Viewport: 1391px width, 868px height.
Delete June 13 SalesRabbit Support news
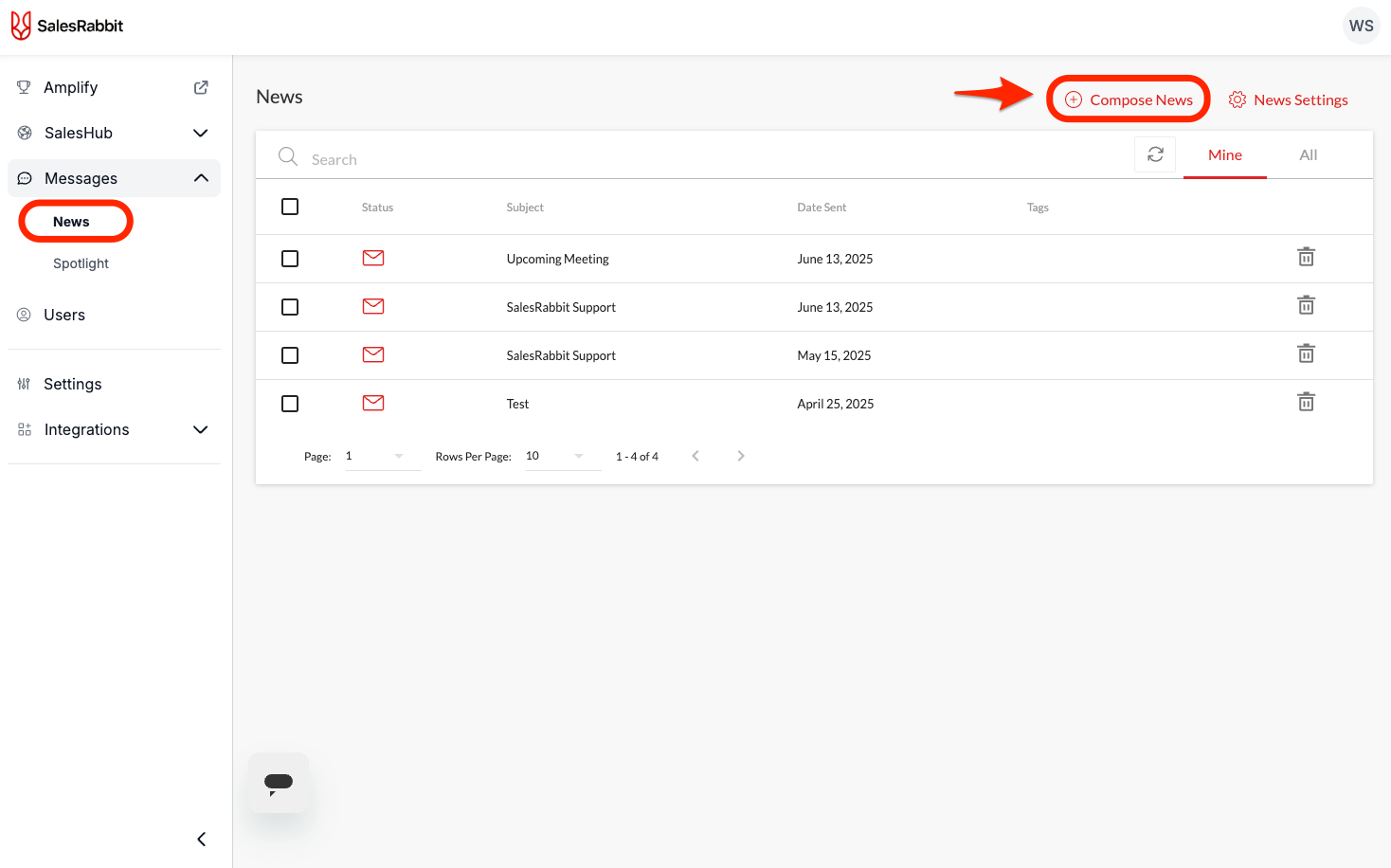tap(1306, 305)
